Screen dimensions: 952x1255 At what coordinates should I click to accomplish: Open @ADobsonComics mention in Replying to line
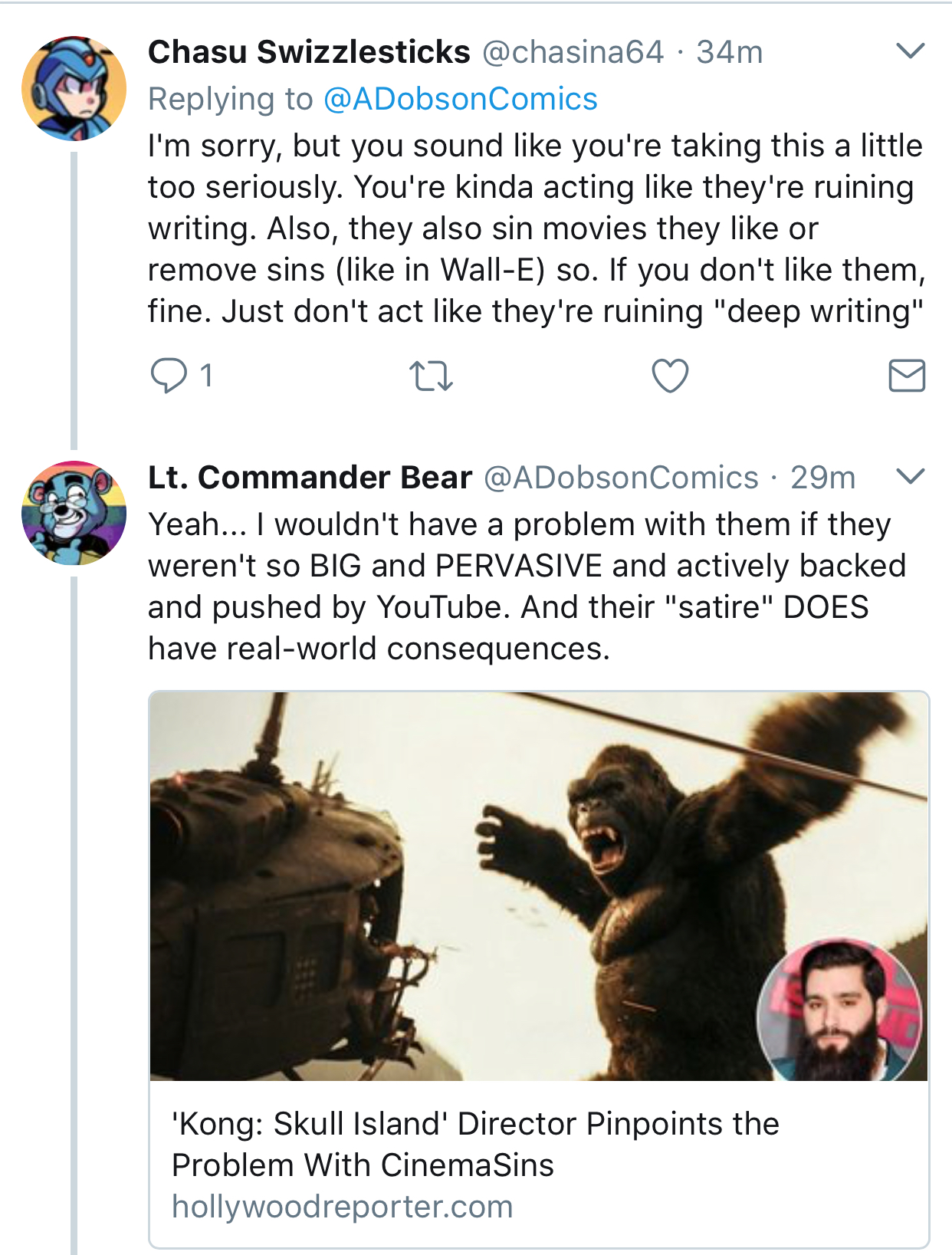point(461,99)
